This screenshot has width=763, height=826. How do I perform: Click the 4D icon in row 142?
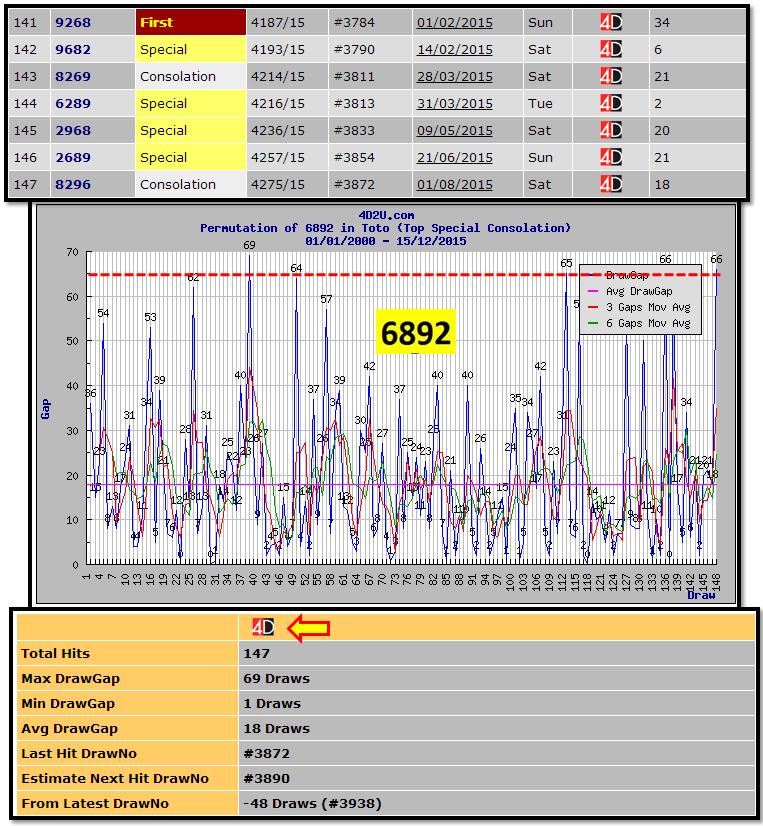610,50
